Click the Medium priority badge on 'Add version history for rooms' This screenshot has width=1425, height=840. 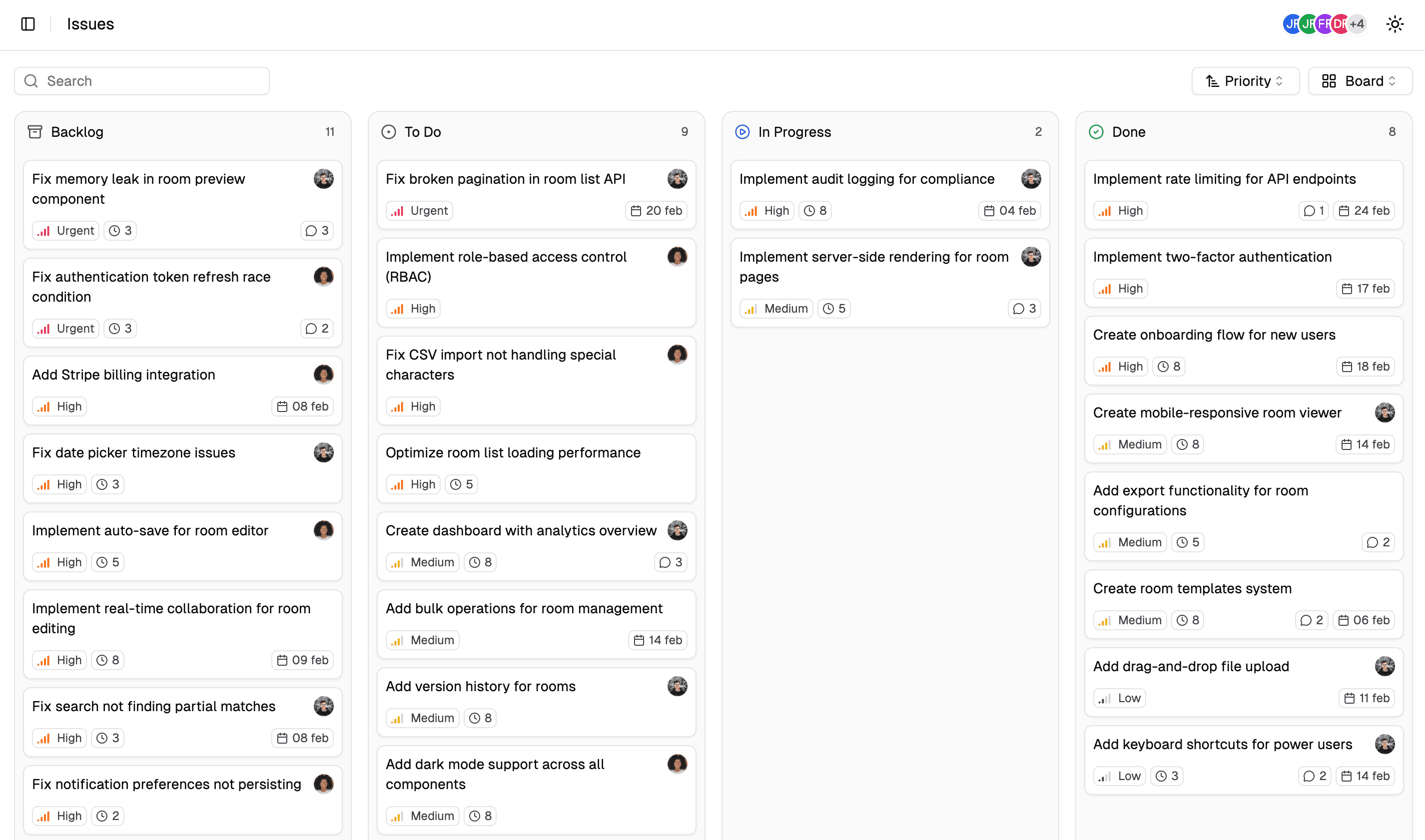422,718
